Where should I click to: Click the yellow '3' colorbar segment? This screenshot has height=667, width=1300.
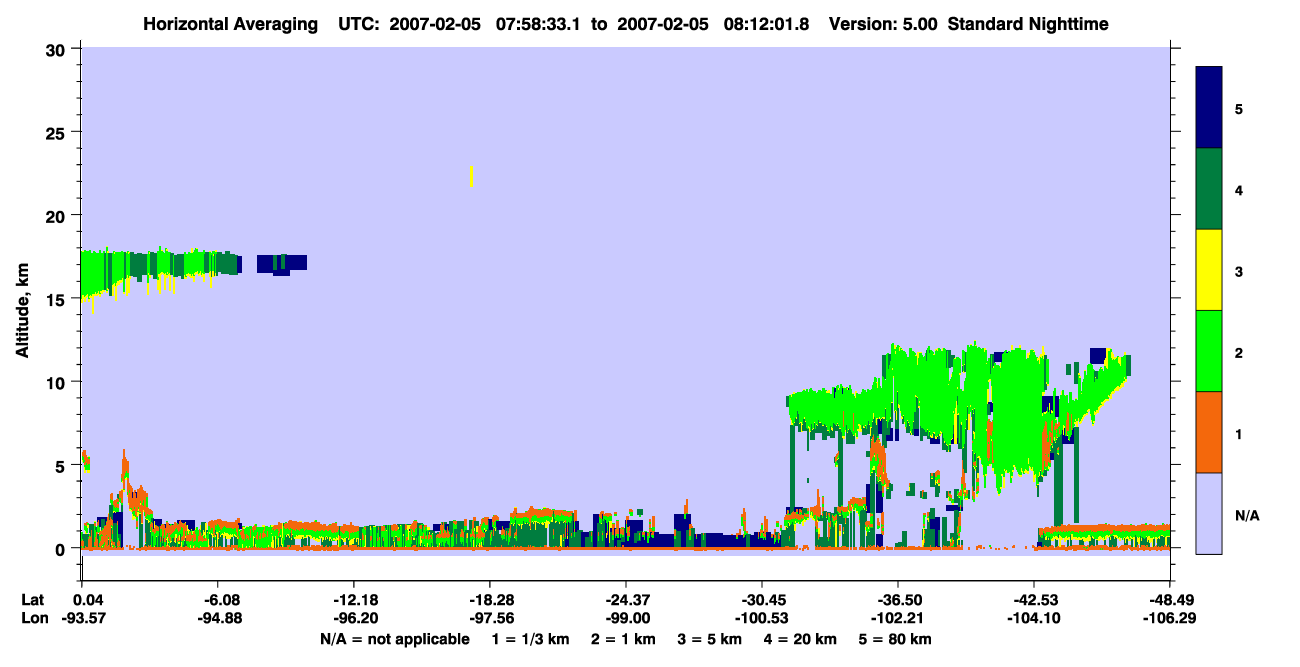pos(1209,270)
